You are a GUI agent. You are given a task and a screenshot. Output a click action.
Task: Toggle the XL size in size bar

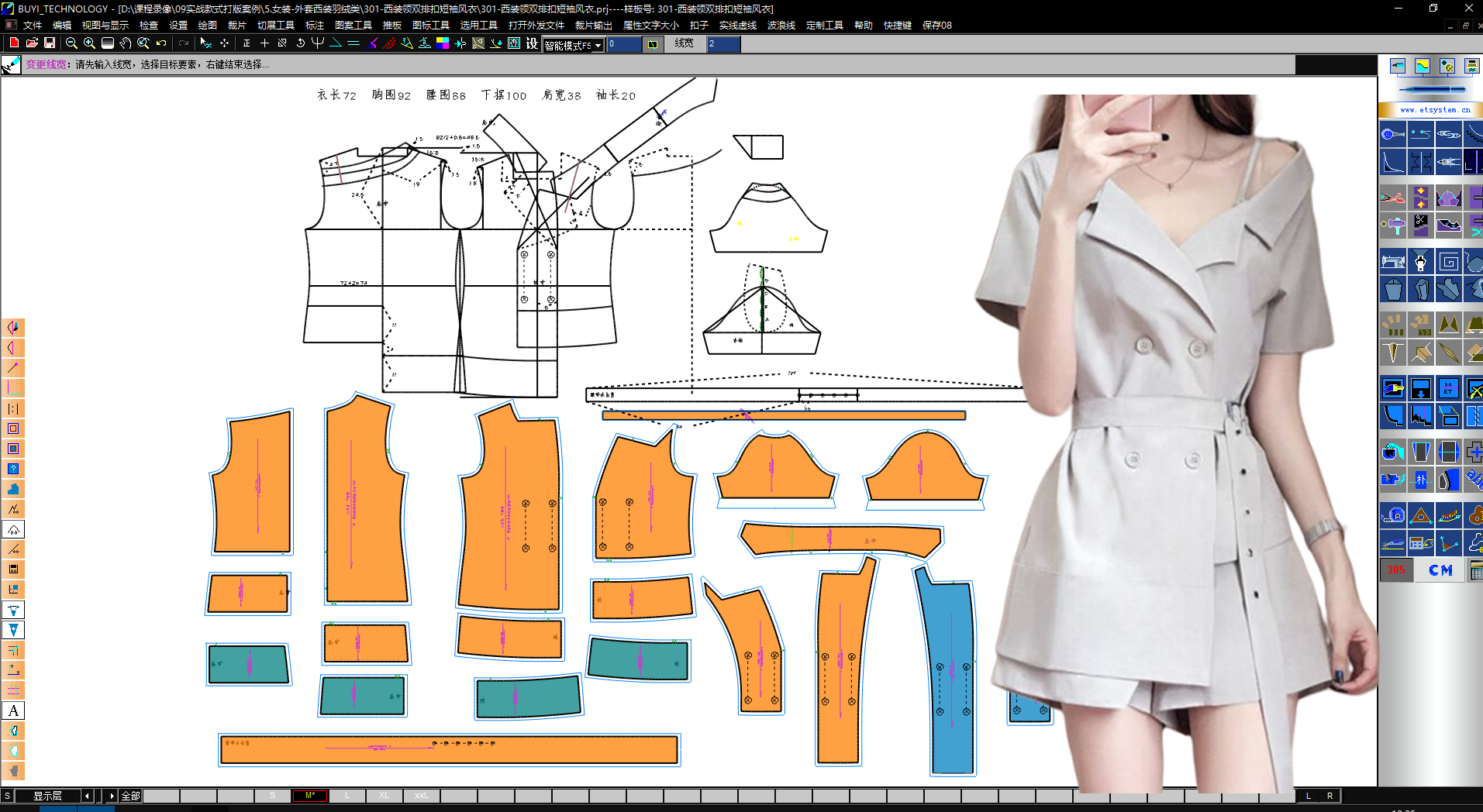point(385,796)
